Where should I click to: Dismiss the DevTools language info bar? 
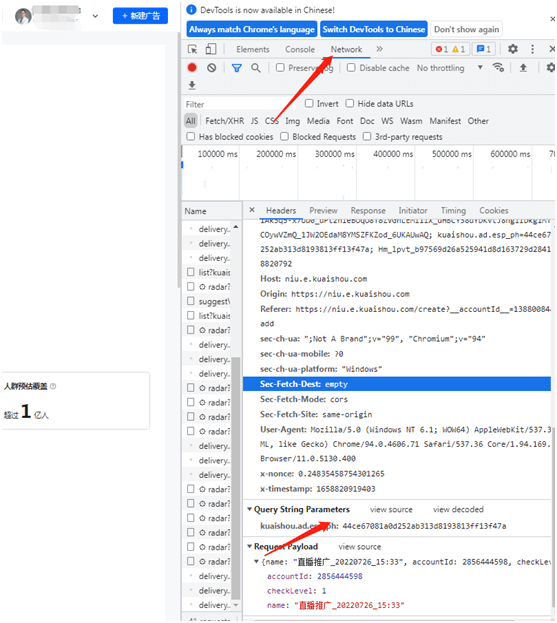(x=552, y=19)
